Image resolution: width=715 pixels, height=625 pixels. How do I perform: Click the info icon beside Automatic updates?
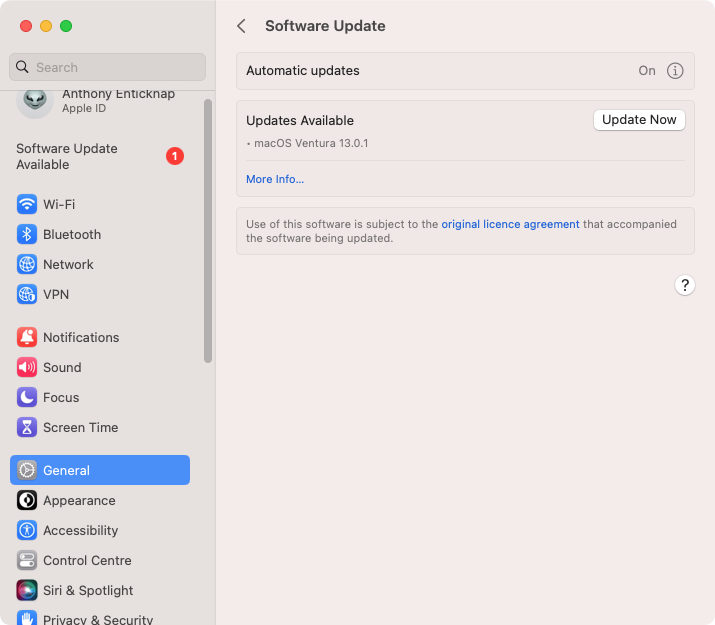click(675, 71)
